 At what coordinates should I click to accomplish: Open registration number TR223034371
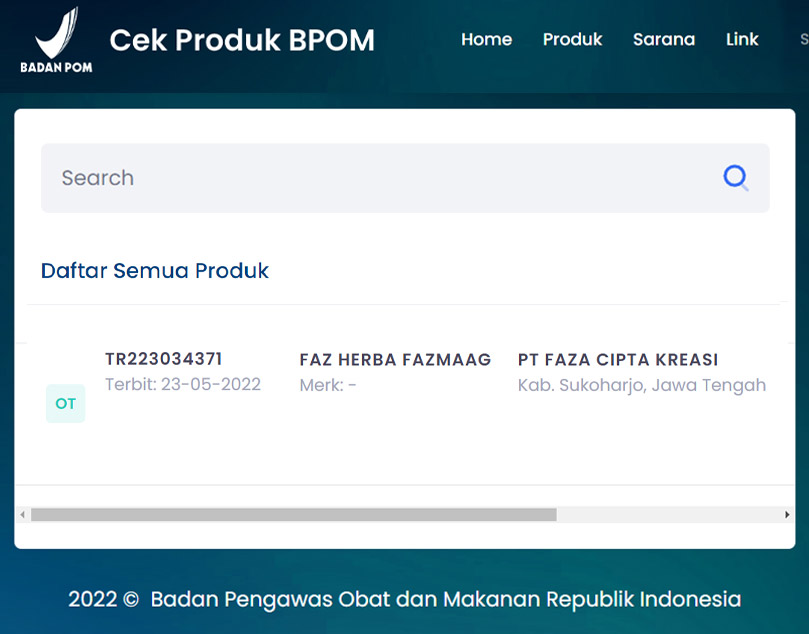tap(164, 359)
